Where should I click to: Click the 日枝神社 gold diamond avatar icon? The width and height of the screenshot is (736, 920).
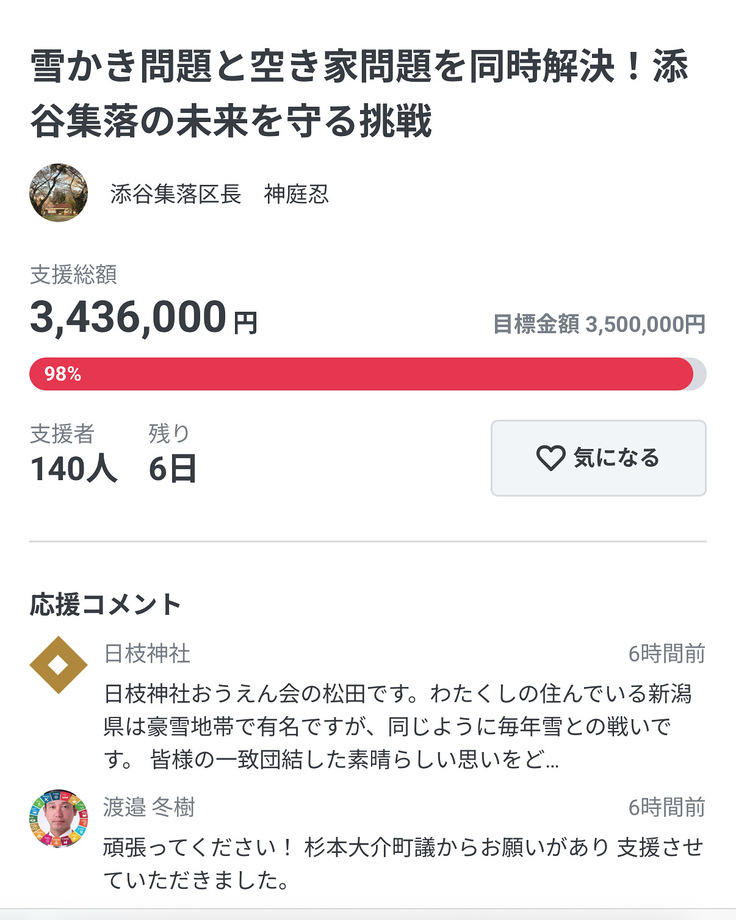click(59, 665)
